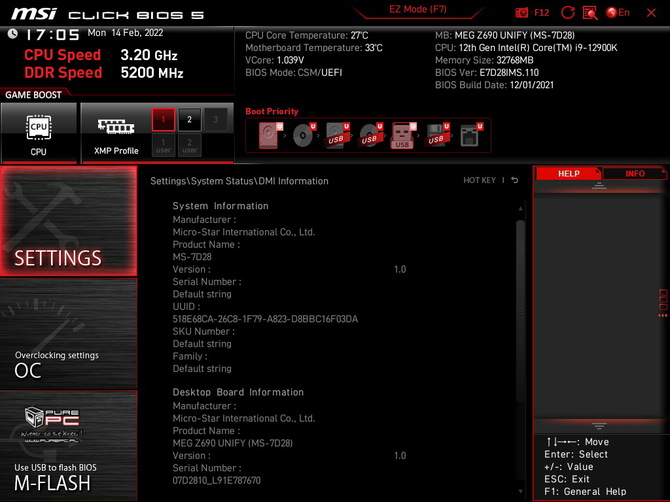
Task: Click the breadcrumb Settings\System Status\DMI Information
Action: 239,181
